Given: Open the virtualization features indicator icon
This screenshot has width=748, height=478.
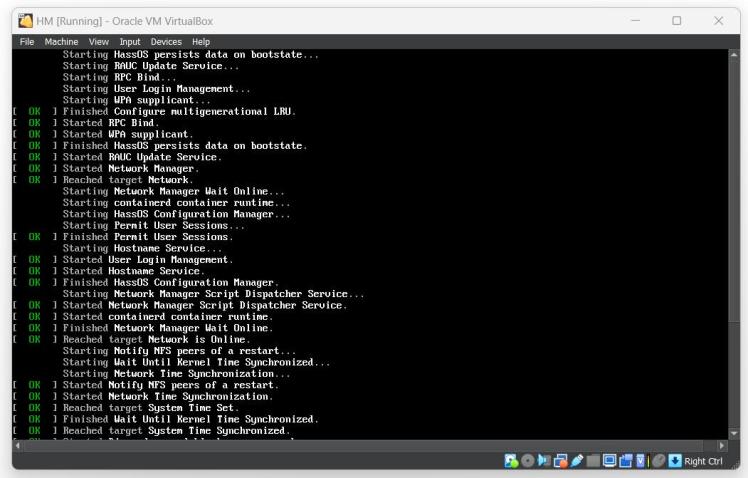Looking at the screenshot, I should tap(640, 461).
